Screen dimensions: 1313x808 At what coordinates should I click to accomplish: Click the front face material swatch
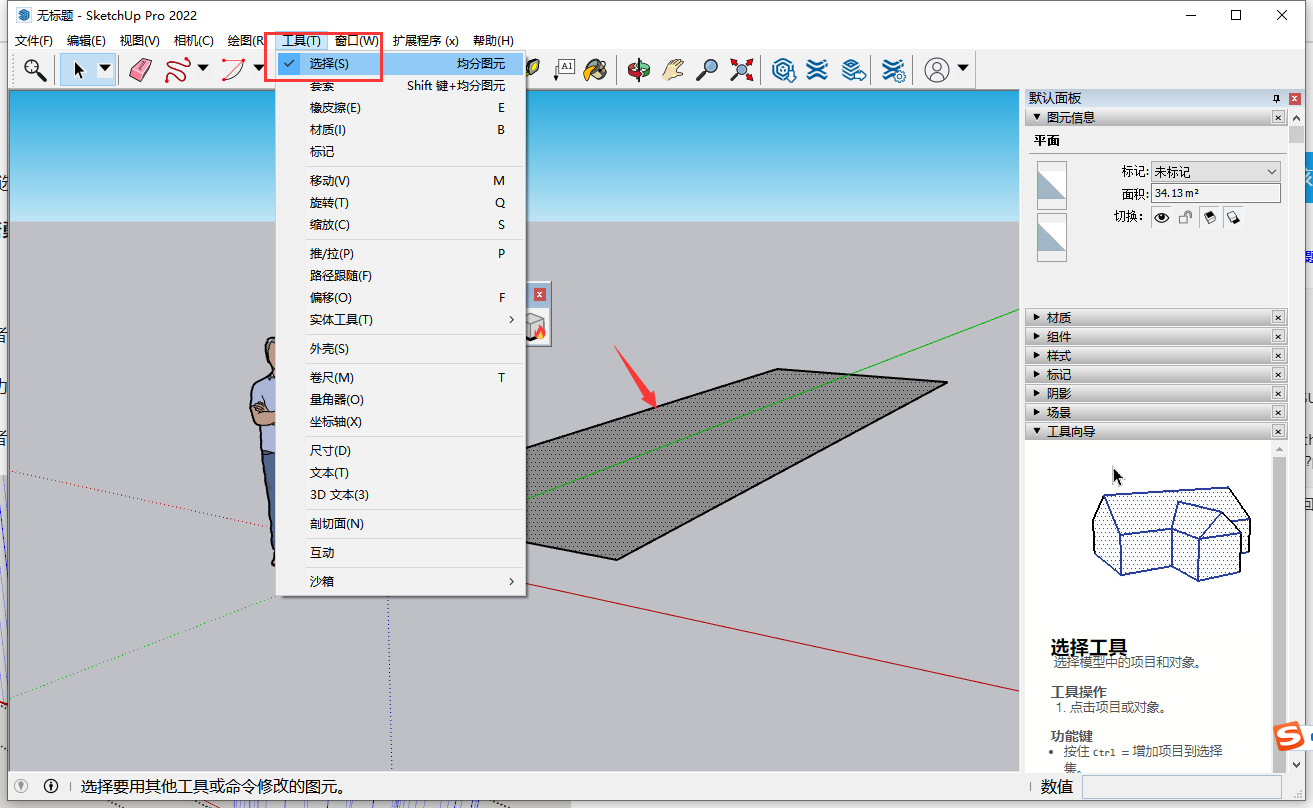(x=1052, y=185)
